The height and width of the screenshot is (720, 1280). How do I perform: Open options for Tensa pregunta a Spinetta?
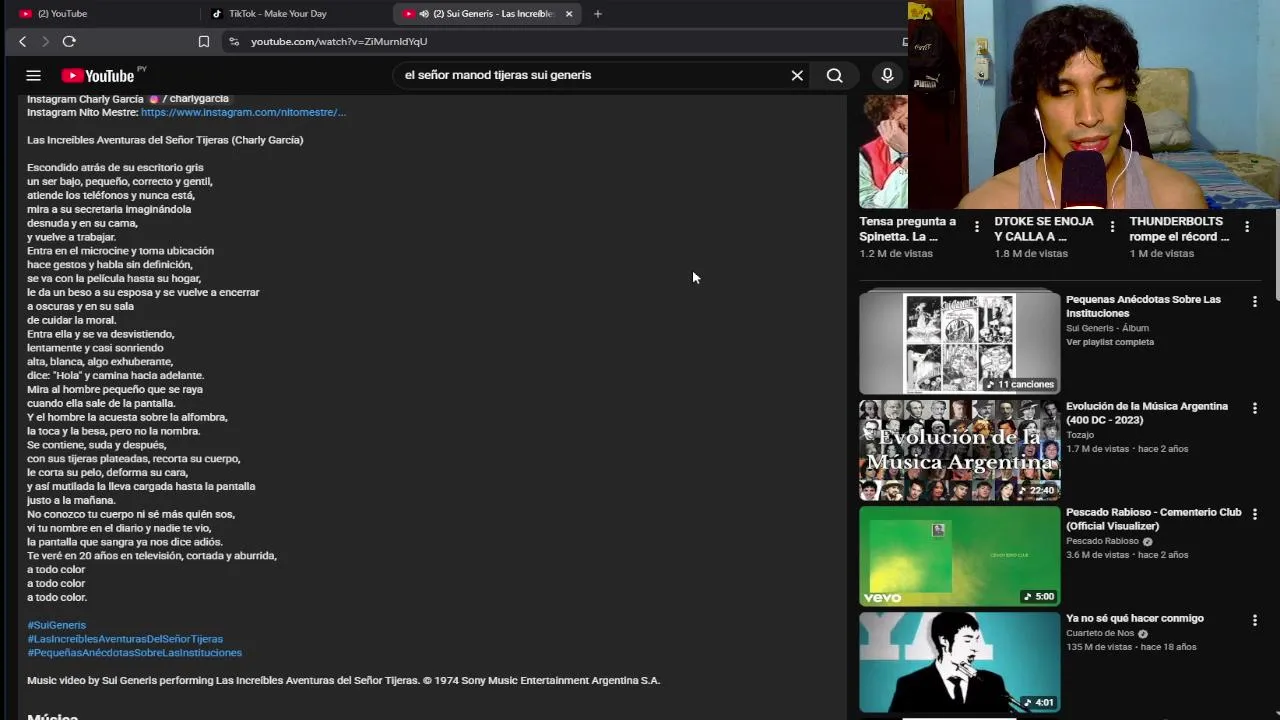[x=977, y=227]
